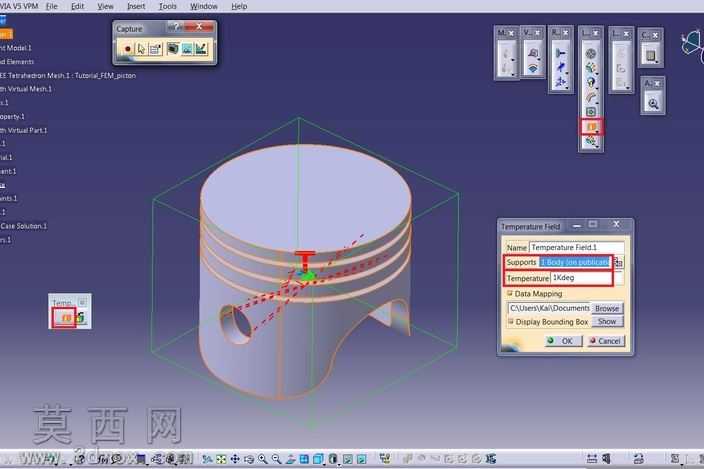Screen dimensions: 704x469
Task: Open the View menu
Action: coord(106,6)
